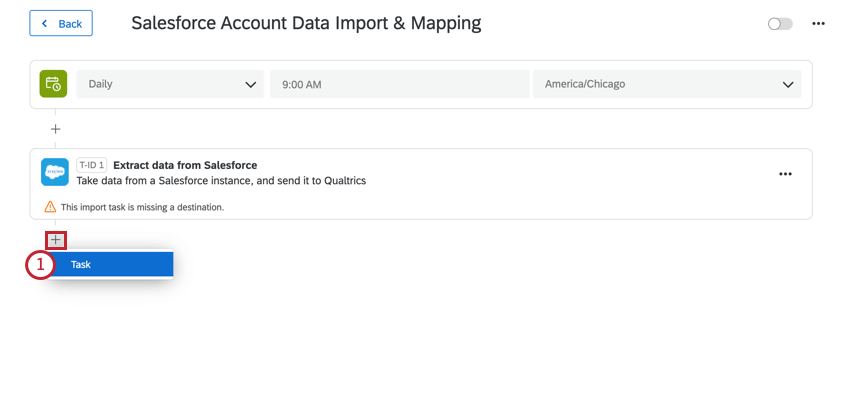Click the 9:00 AM time field
Screen dimensions: 850x393
coord(400,84)
